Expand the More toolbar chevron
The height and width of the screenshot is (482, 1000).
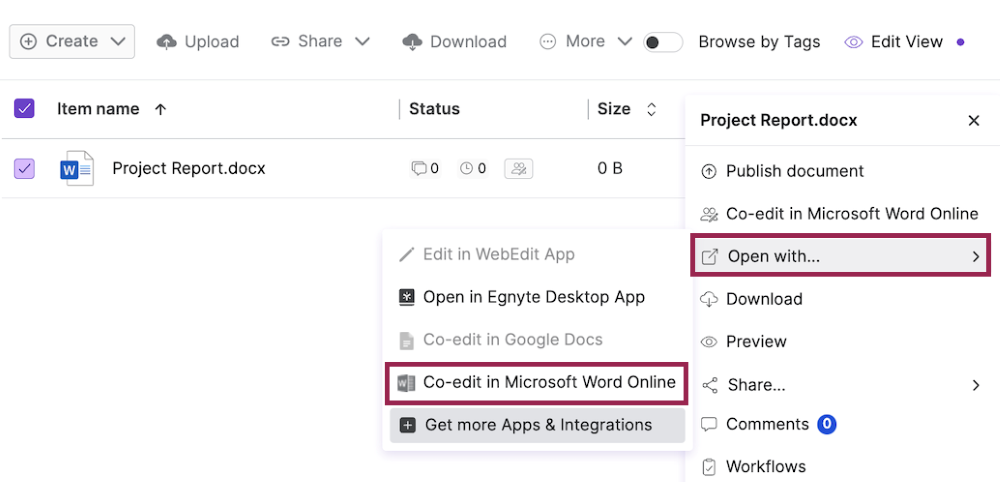coord(625,41)
